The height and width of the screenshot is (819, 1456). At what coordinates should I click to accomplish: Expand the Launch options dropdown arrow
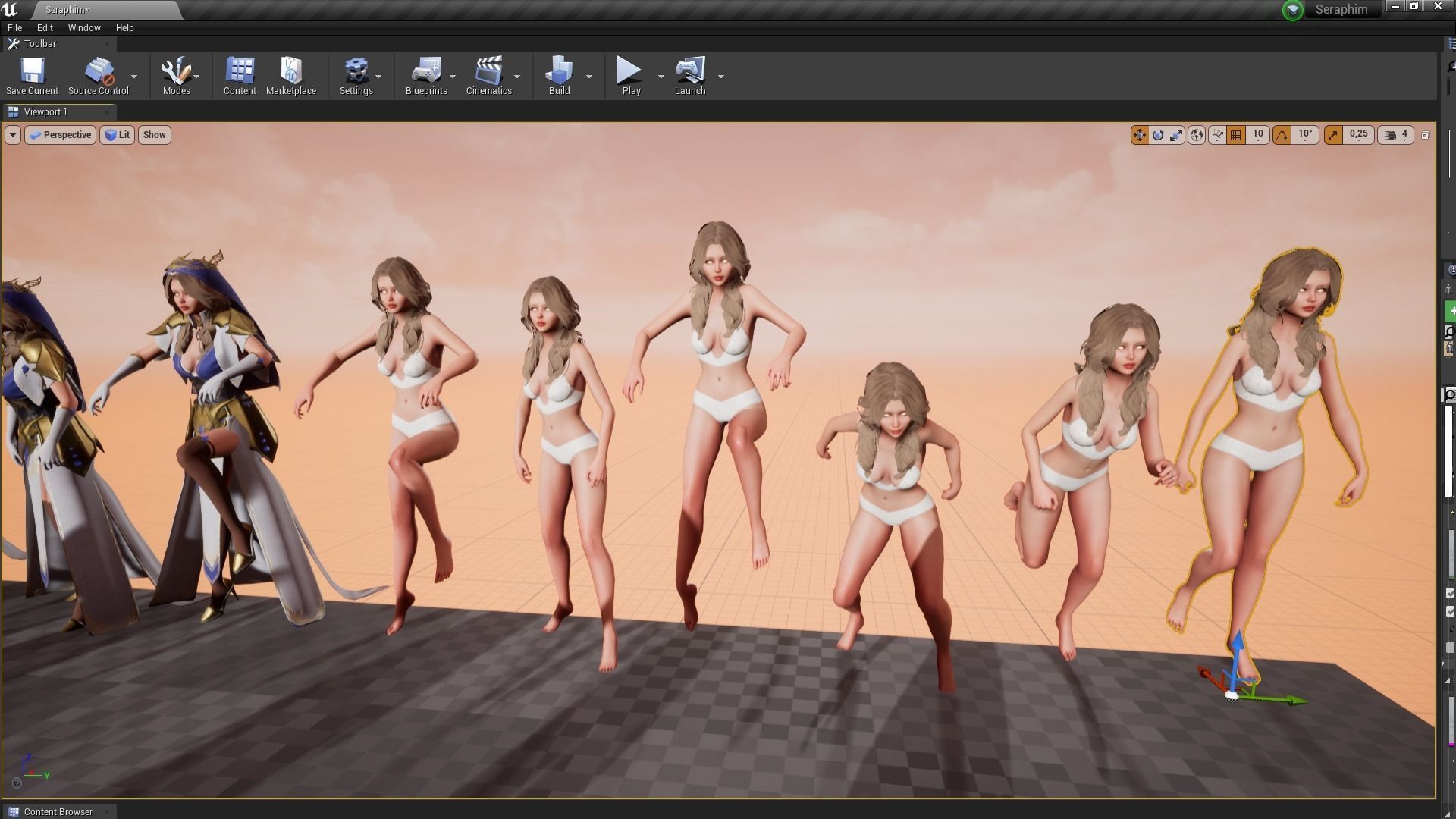[x=721, y=77]
